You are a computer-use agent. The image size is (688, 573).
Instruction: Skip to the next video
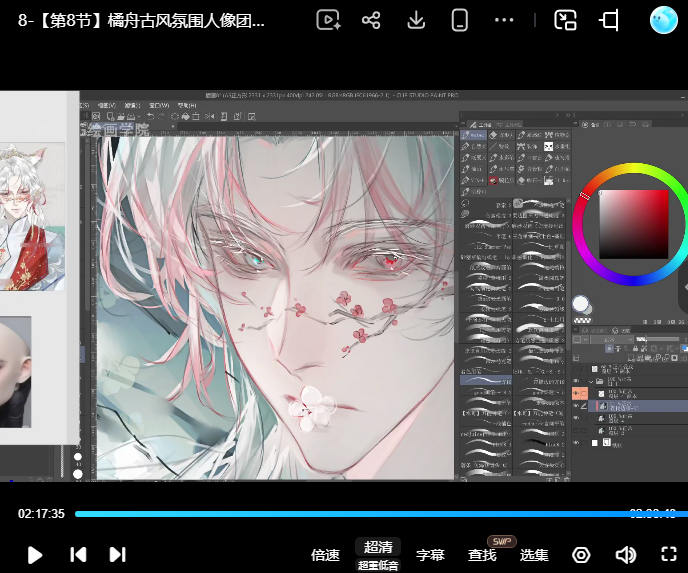[x=118, y=555]
